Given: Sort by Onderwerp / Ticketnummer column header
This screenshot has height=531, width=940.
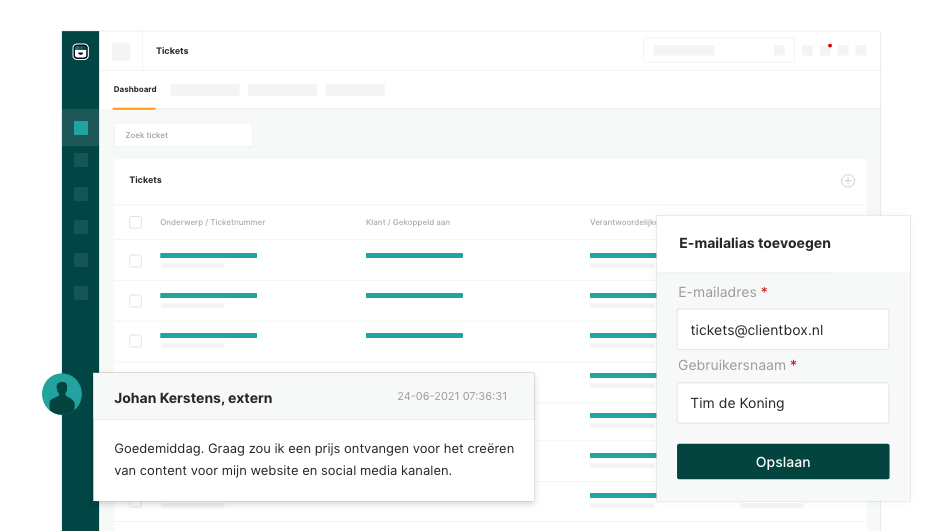Looking at the screenshot, I should coord(212,222).
